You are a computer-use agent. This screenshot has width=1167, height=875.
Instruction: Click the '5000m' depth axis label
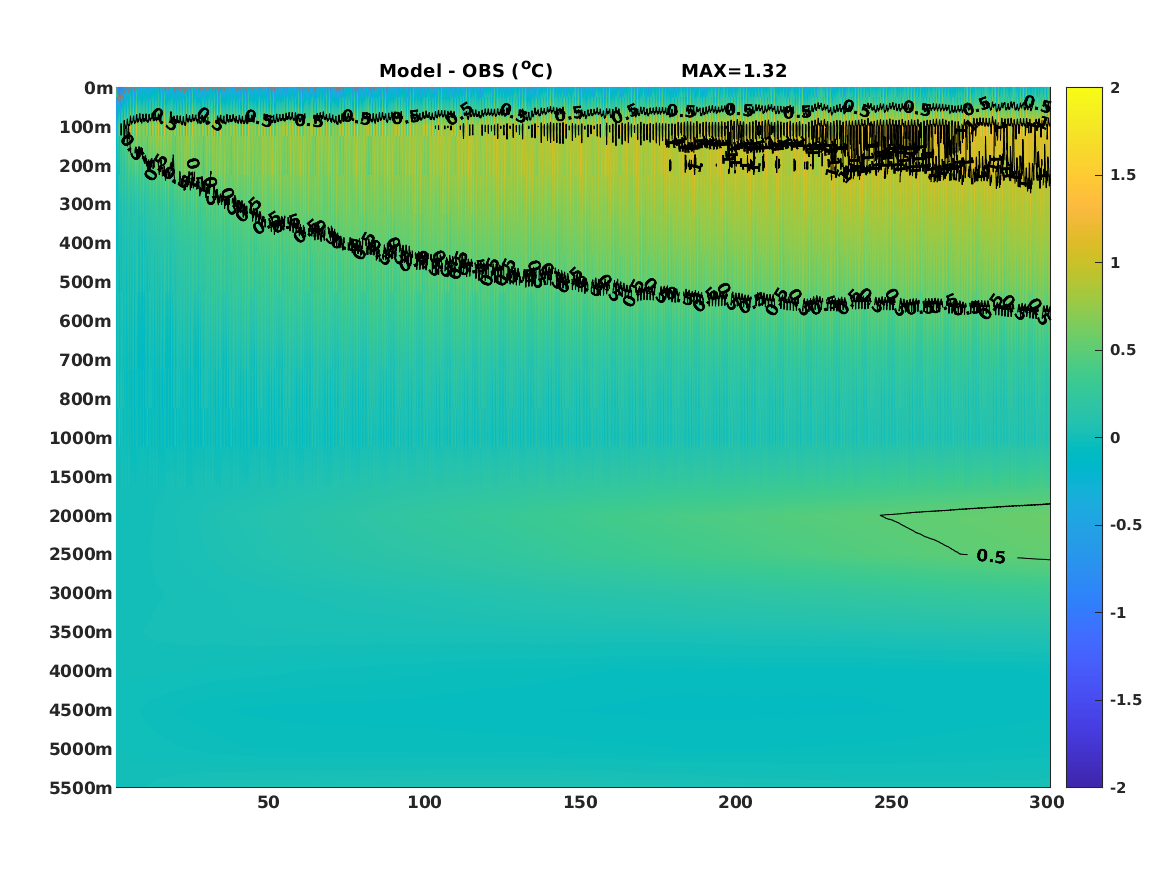[81, 749]
